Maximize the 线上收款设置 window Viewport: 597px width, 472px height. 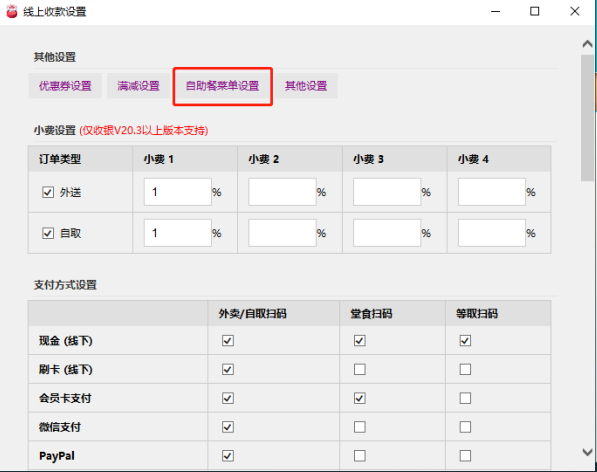click(535, 11)
